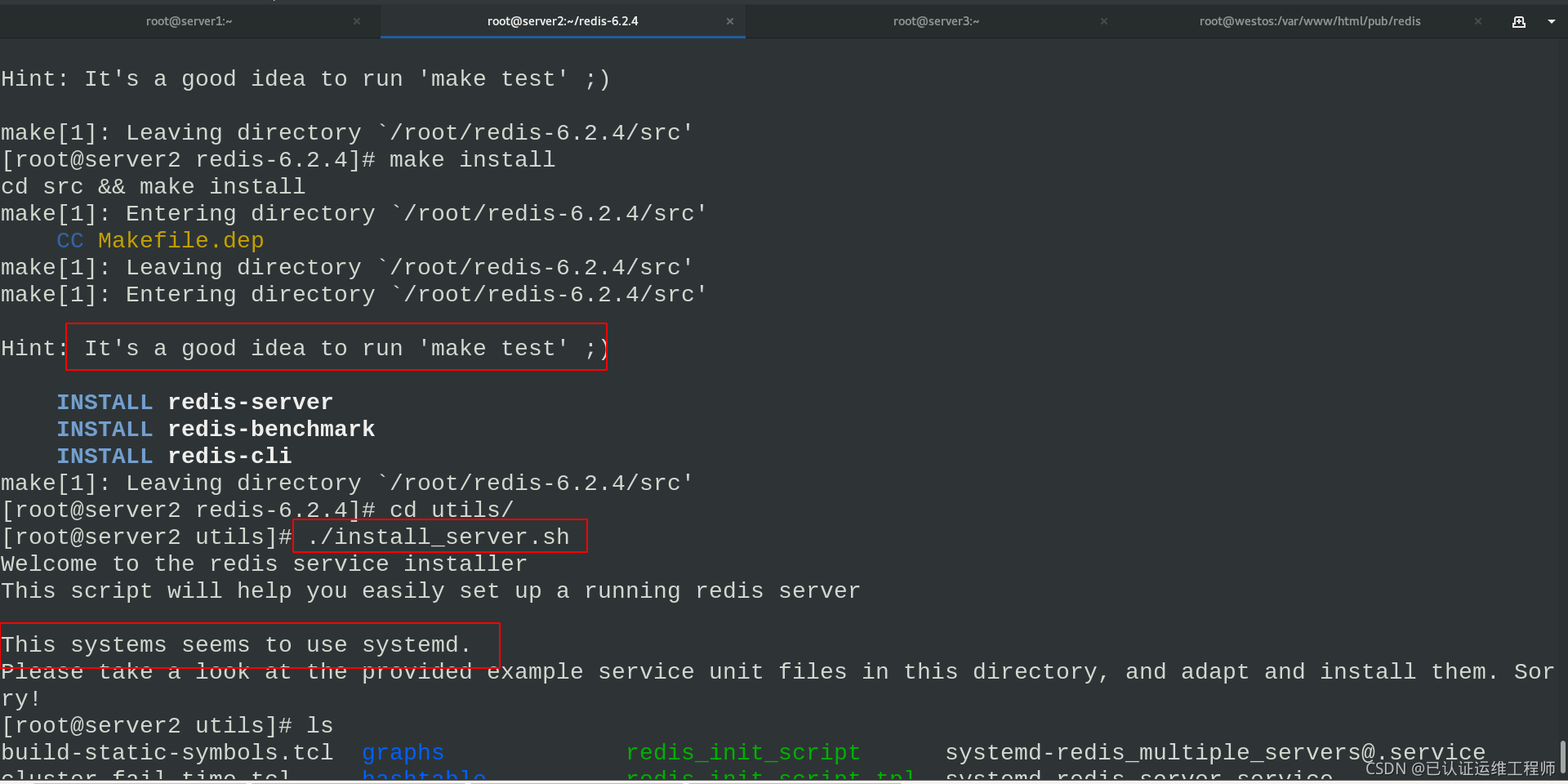
Task: Select the root@server2:~/redis-6.2.4 tab
Action: 563,21
